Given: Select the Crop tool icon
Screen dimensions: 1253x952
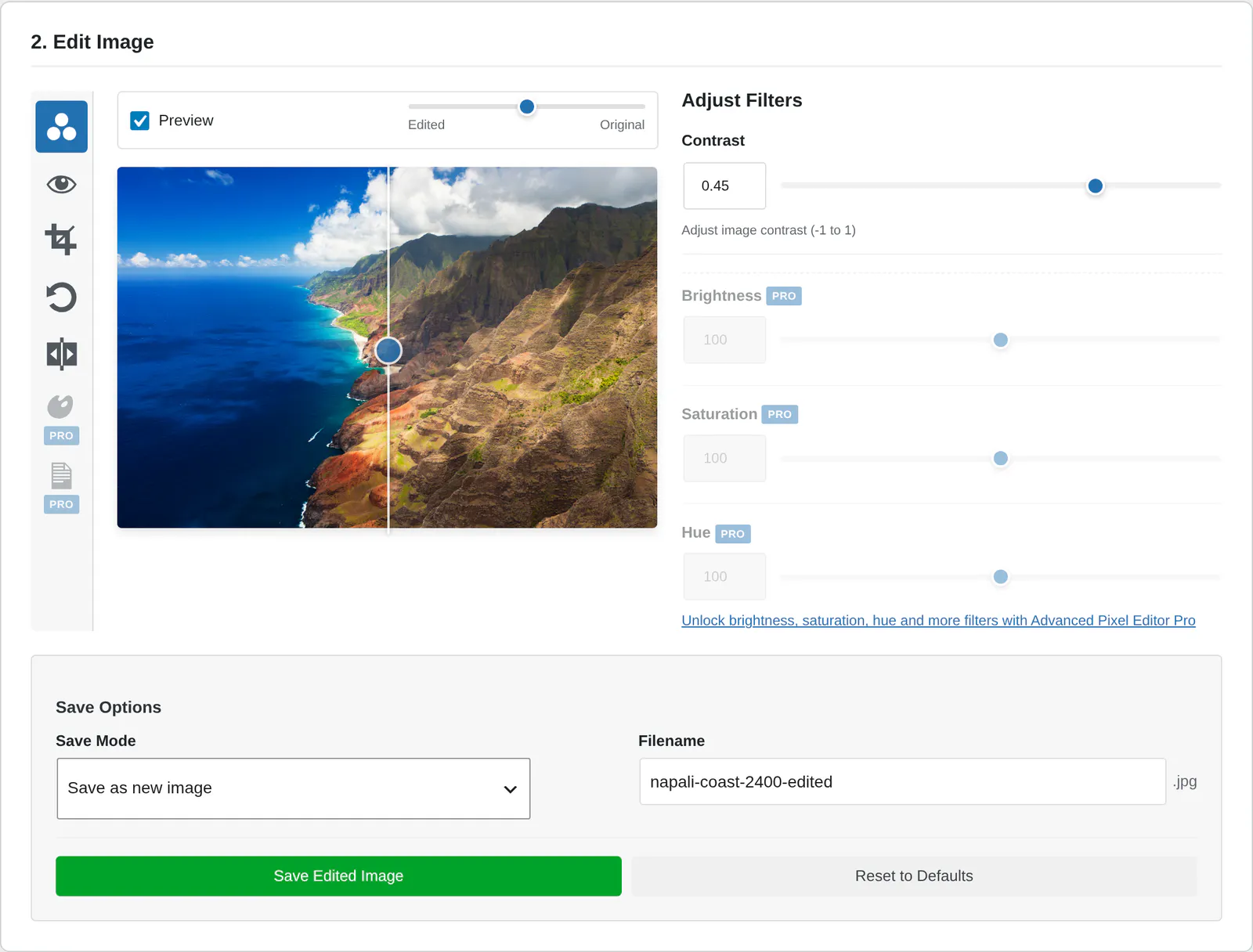Looking at the screenshot, I should coord(61,240).
